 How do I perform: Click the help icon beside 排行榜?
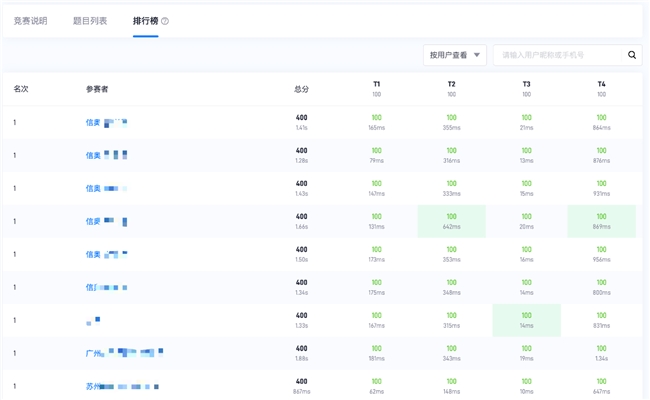pyautogui.click(x=165, y=21)
